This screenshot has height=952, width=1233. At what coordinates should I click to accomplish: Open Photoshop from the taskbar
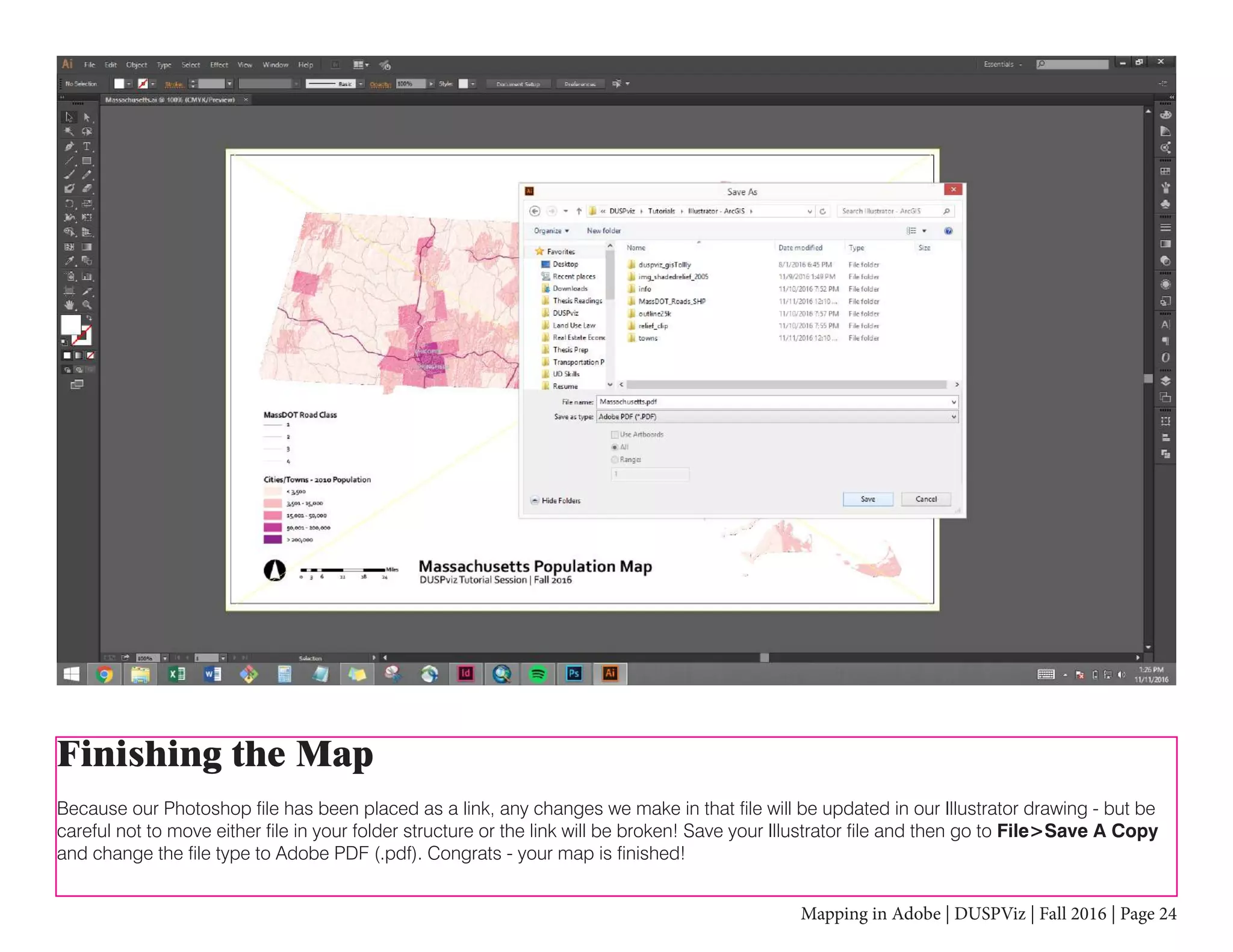(x=574, y=674)
